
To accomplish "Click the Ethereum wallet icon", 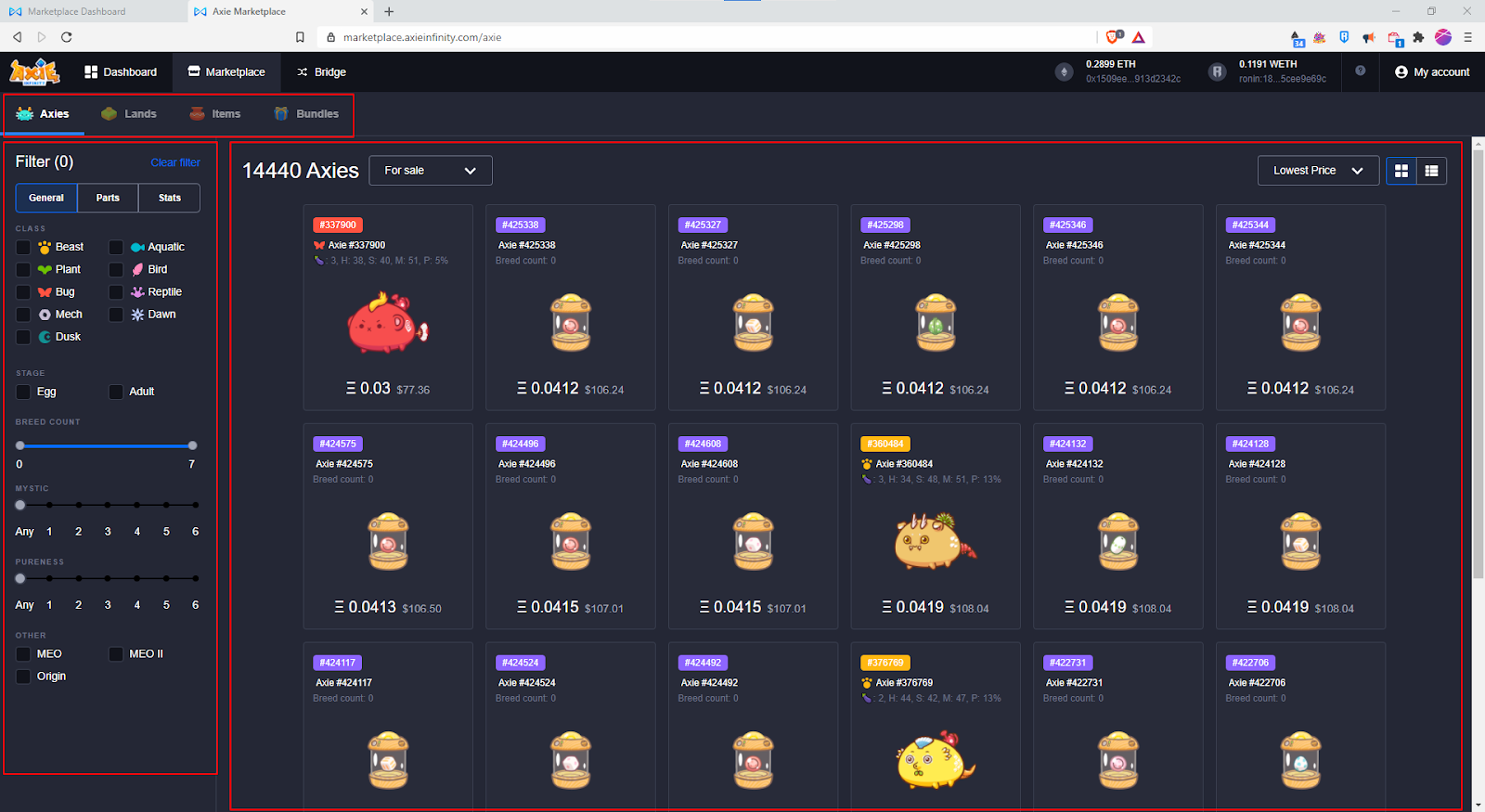I will (1065, 71).
